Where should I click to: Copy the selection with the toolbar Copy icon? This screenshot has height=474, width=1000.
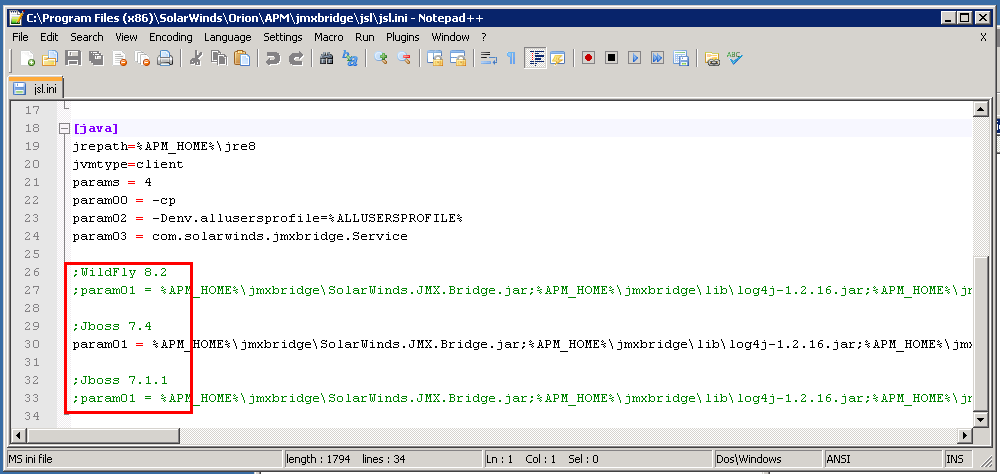click(x=219, y=59)
